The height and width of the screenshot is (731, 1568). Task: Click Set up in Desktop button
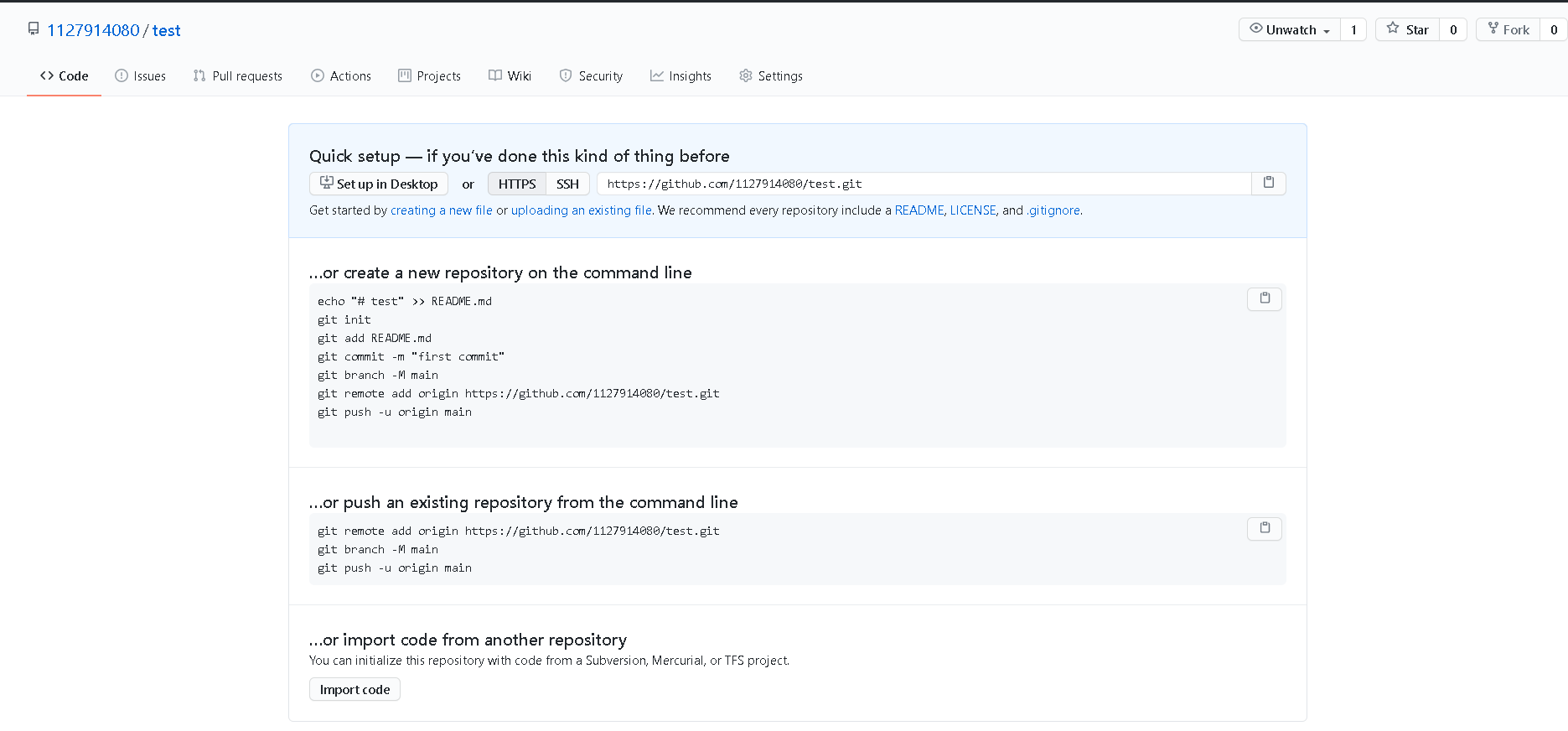pyautogui.click(x=379, y=184)
